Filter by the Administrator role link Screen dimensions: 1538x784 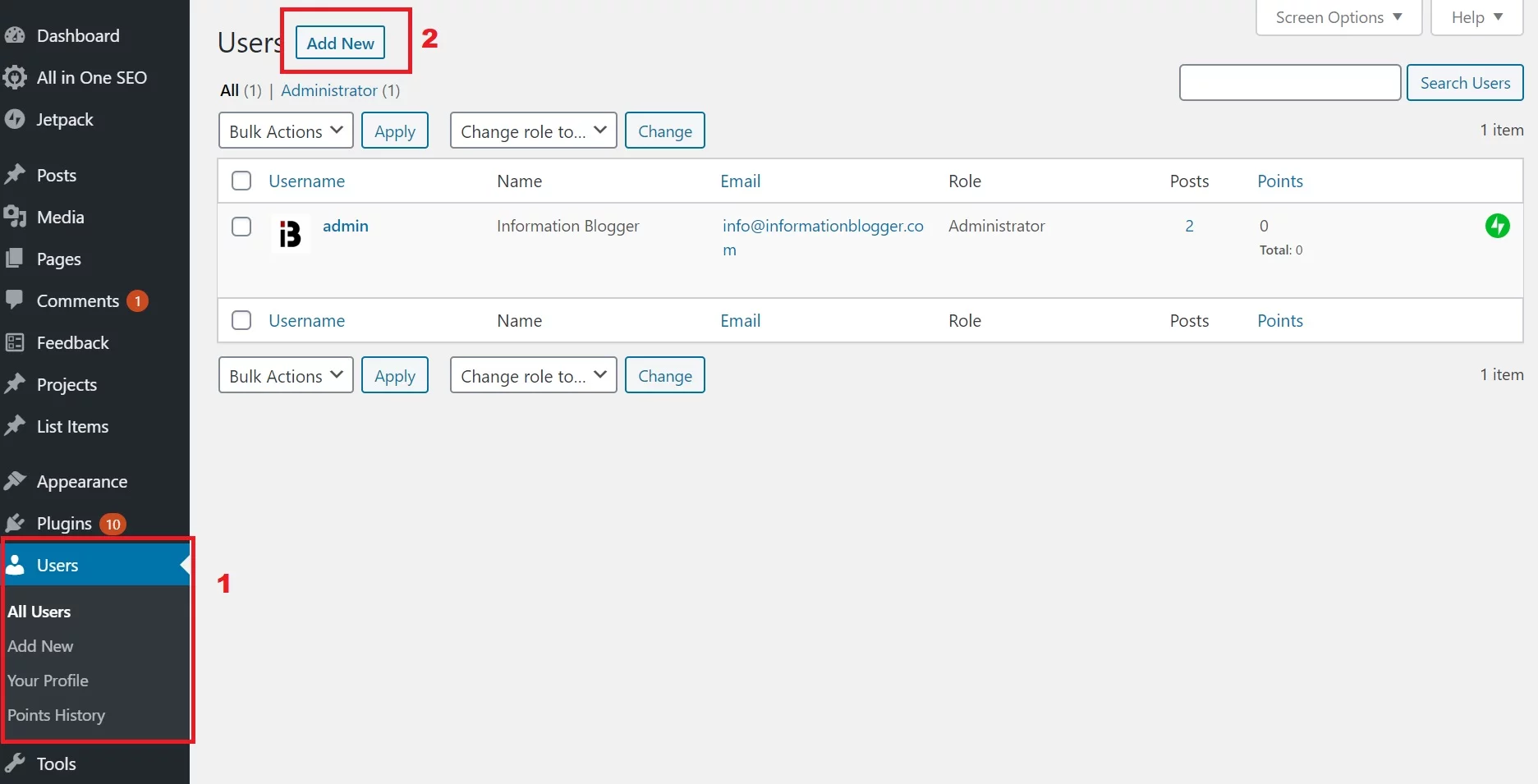click(x=329, y=90)
